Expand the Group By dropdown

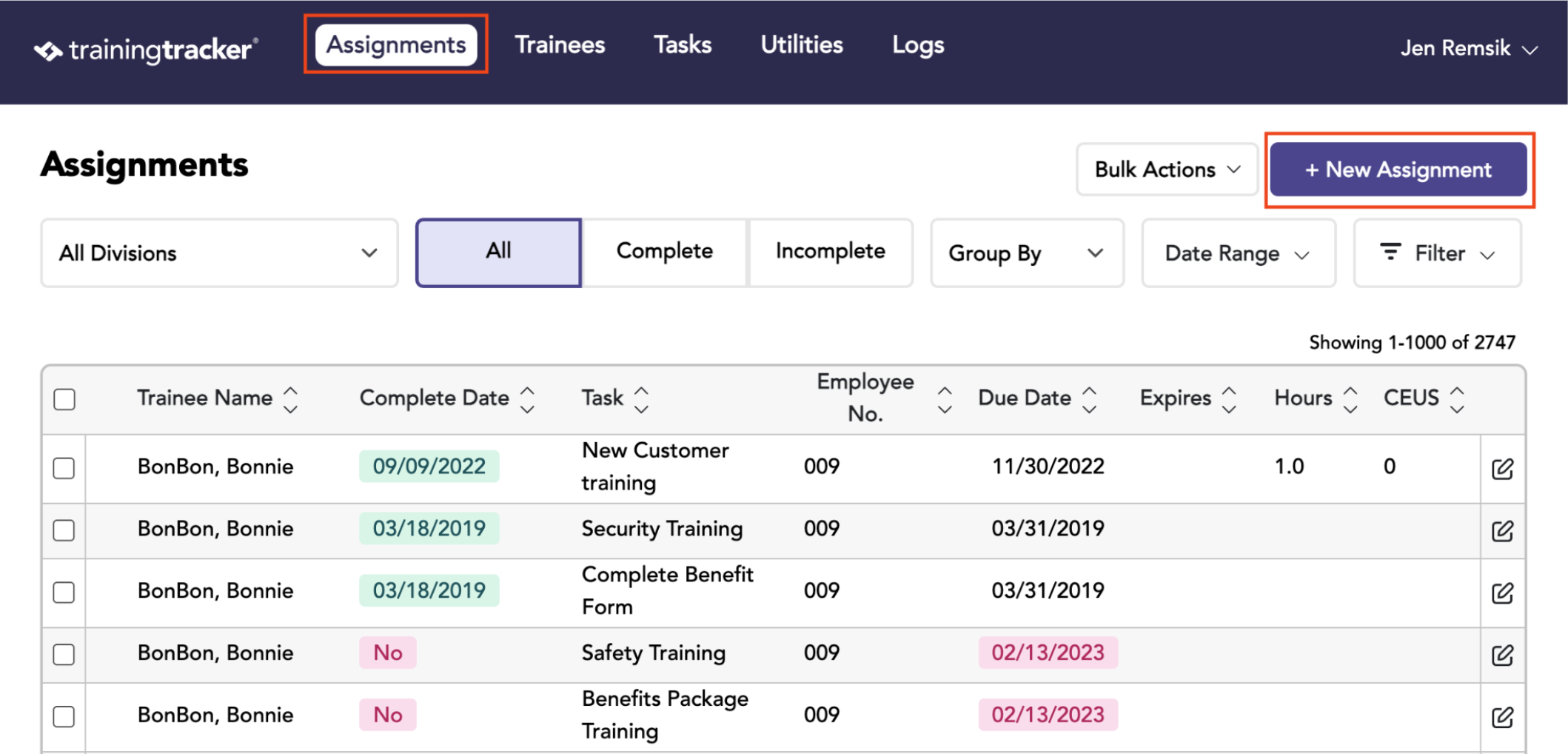[1027, 253]
